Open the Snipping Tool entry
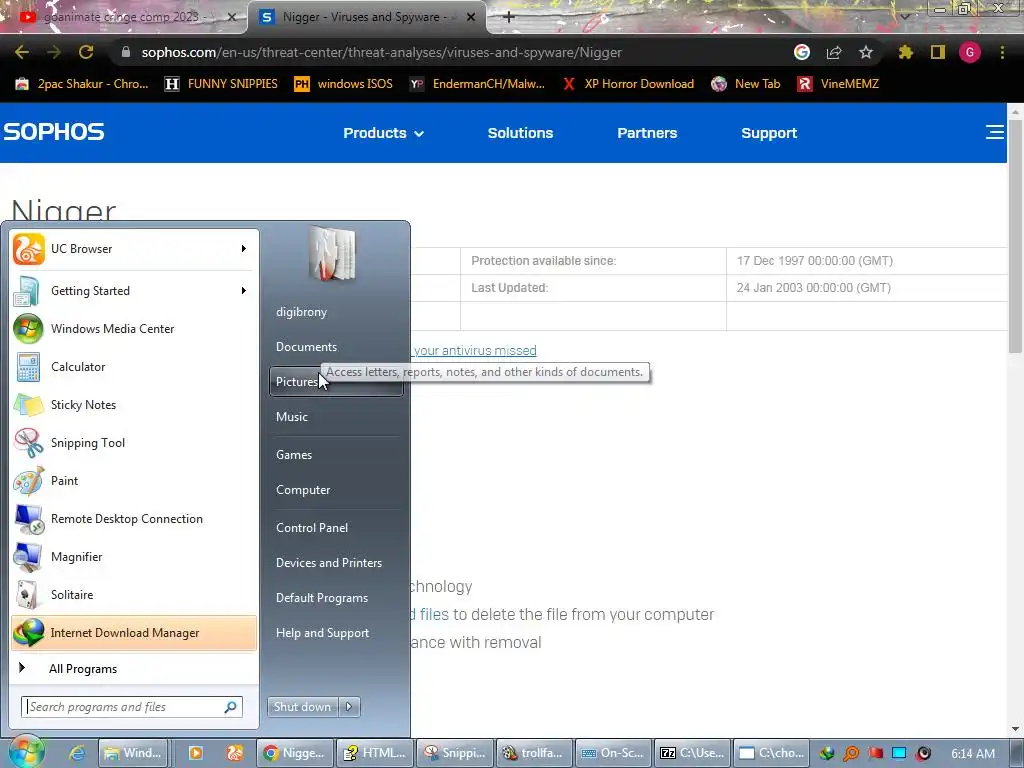The width and height of the screenshot is (1024, 768). pyautogui.click(x=133, y=442)
